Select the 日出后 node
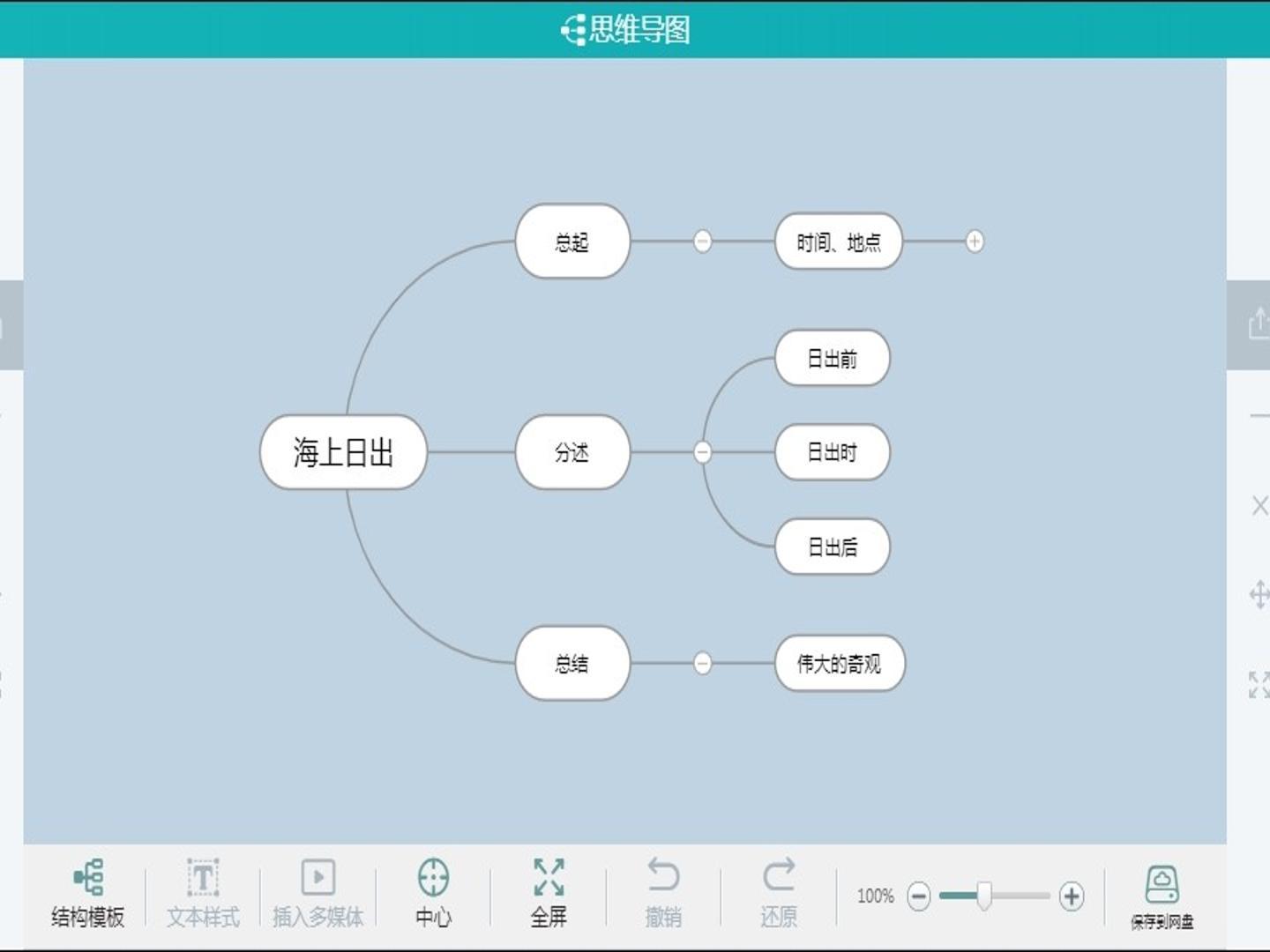This screenshot has width=1270, height=952. pyautogui.click(x=833, y=547)
